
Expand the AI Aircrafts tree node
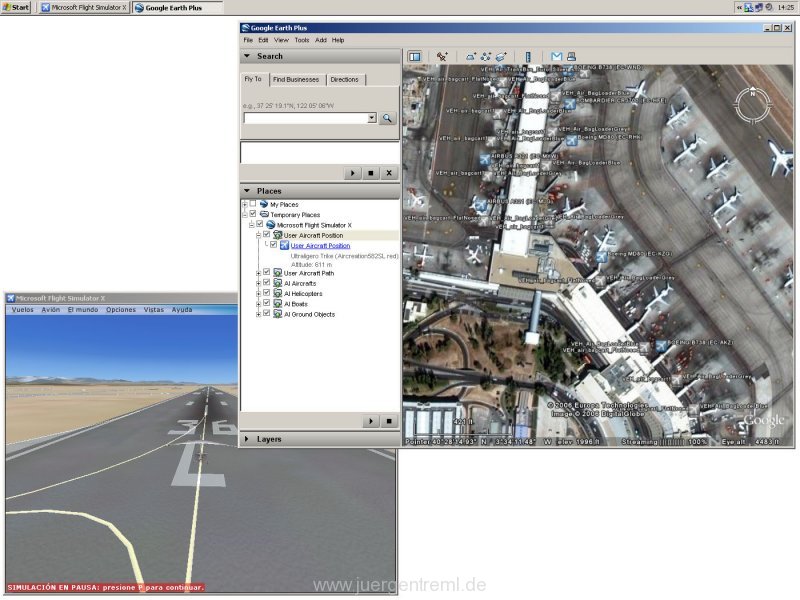259,284
